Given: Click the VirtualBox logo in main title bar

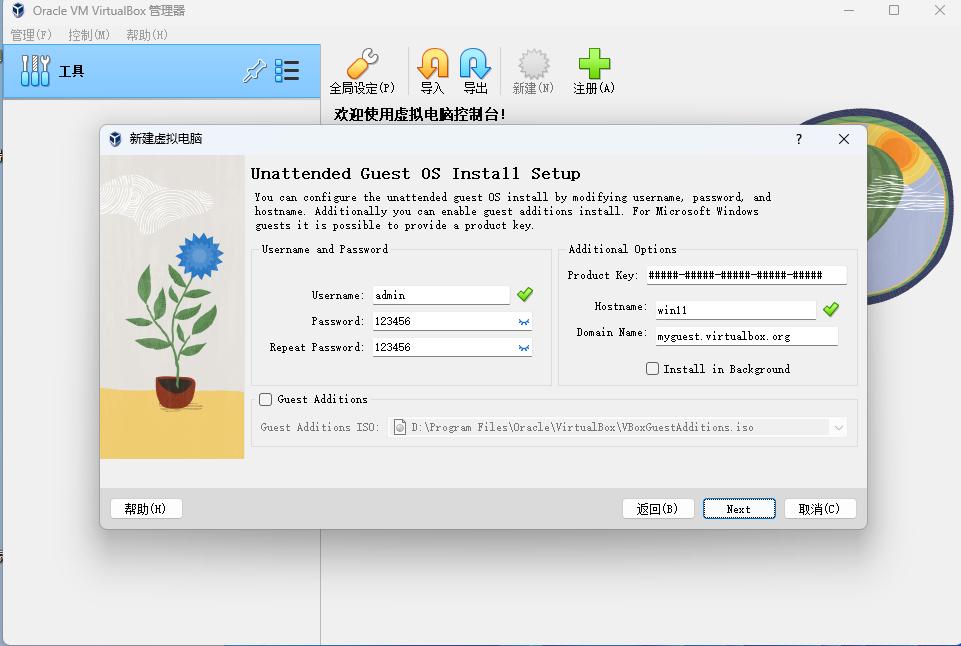Looking at the screenshot, I should (x=18, y=10).
